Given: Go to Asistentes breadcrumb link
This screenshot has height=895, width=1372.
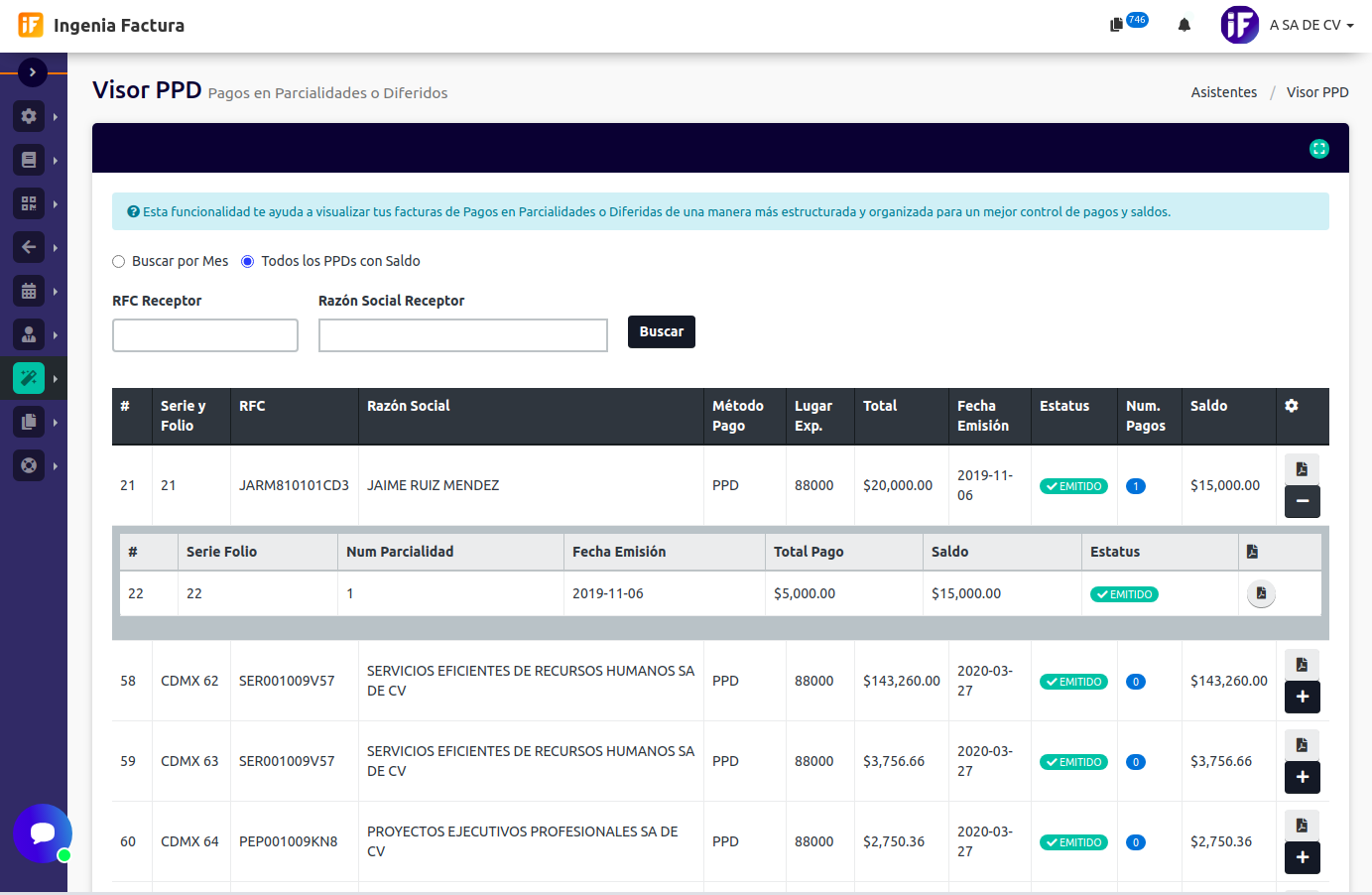Looking at the screenshot, I should click(x=1223, y=92).
